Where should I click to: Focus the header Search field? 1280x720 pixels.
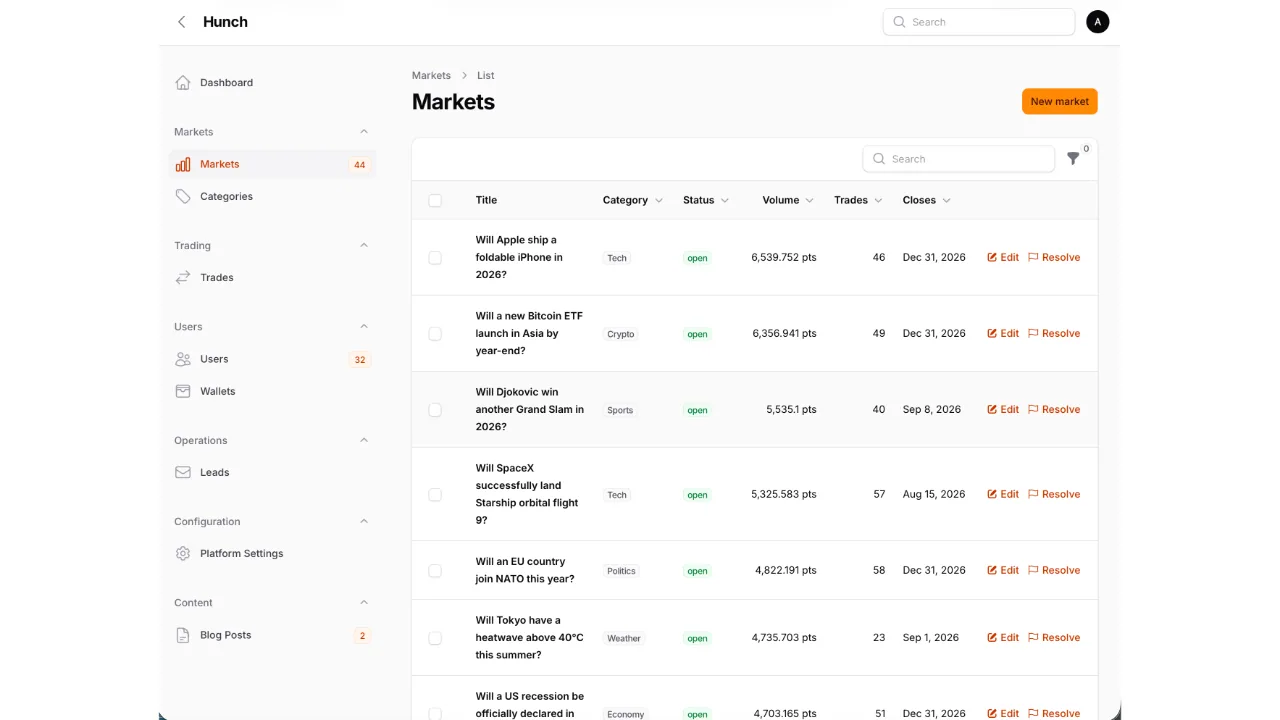click(978, 22)
